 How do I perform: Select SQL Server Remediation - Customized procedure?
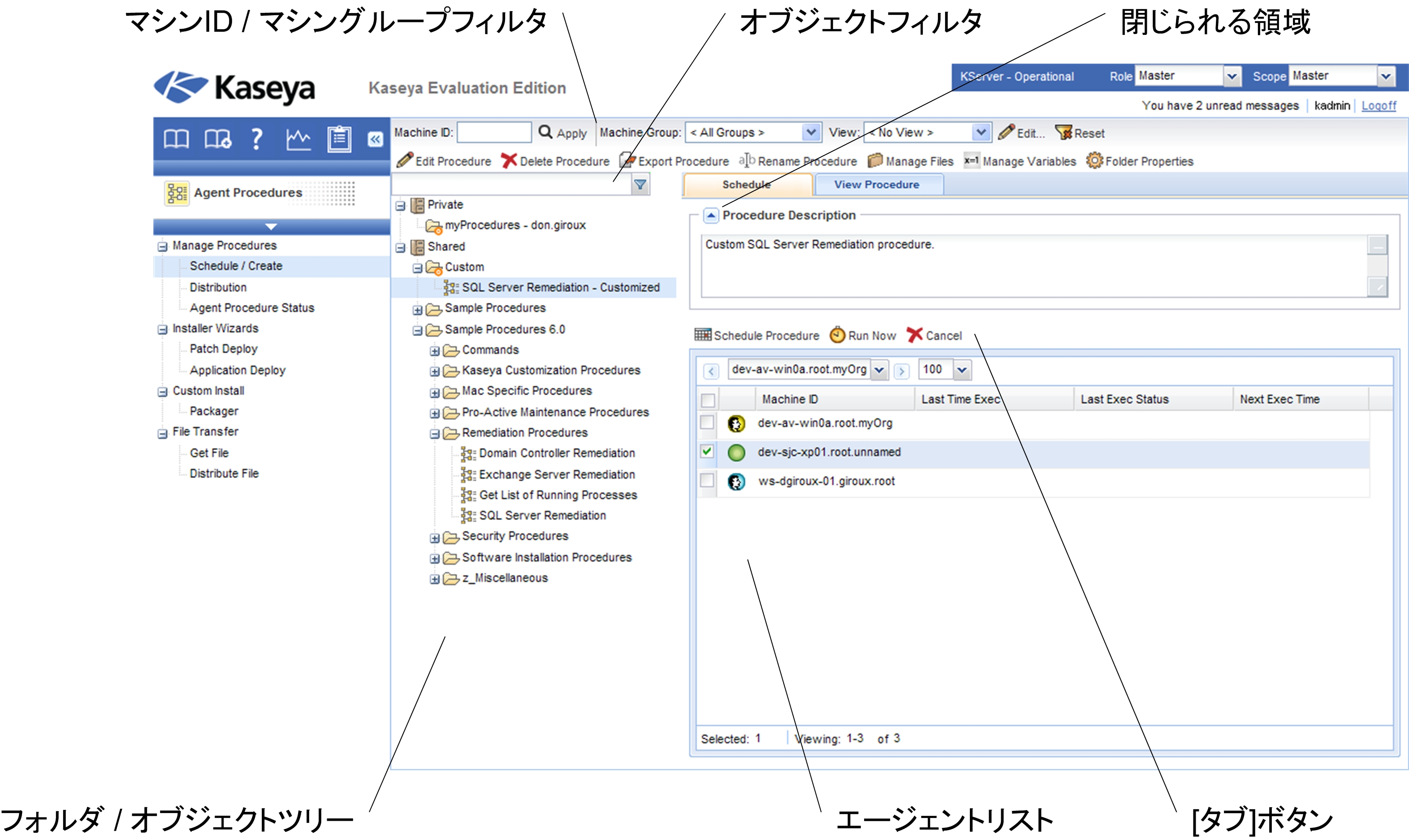561,288
